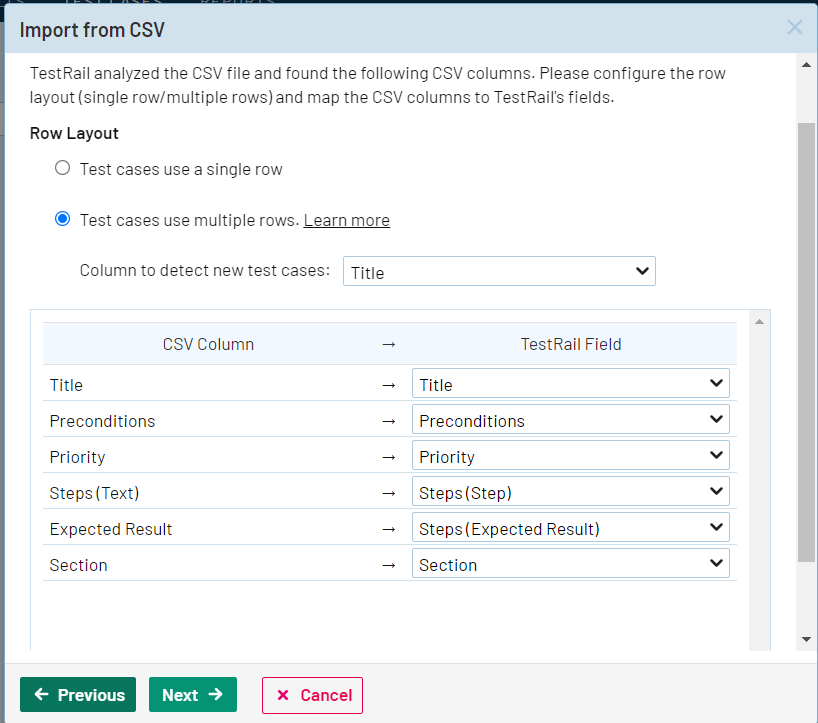The height and width of the screenshot is (723, 818).
Task: Cancel the CSV import
Action: [x=312, y=695]
